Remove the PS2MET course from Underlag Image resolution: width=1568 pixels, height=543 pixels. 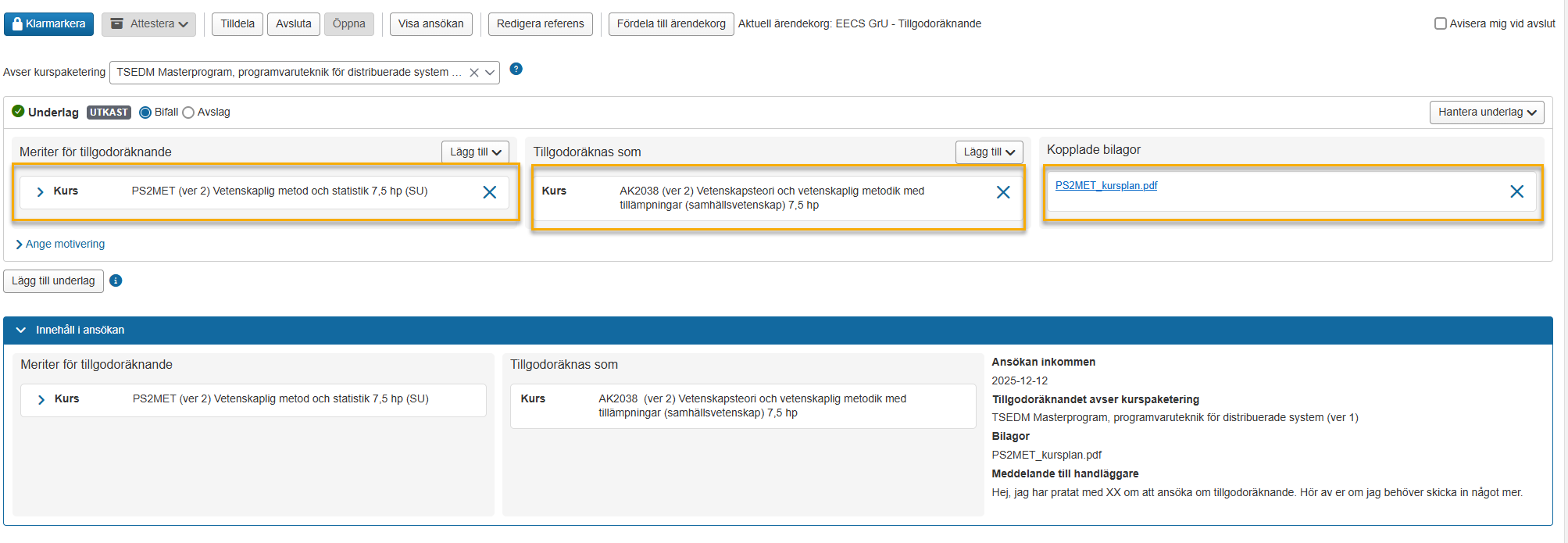(490, 192)
